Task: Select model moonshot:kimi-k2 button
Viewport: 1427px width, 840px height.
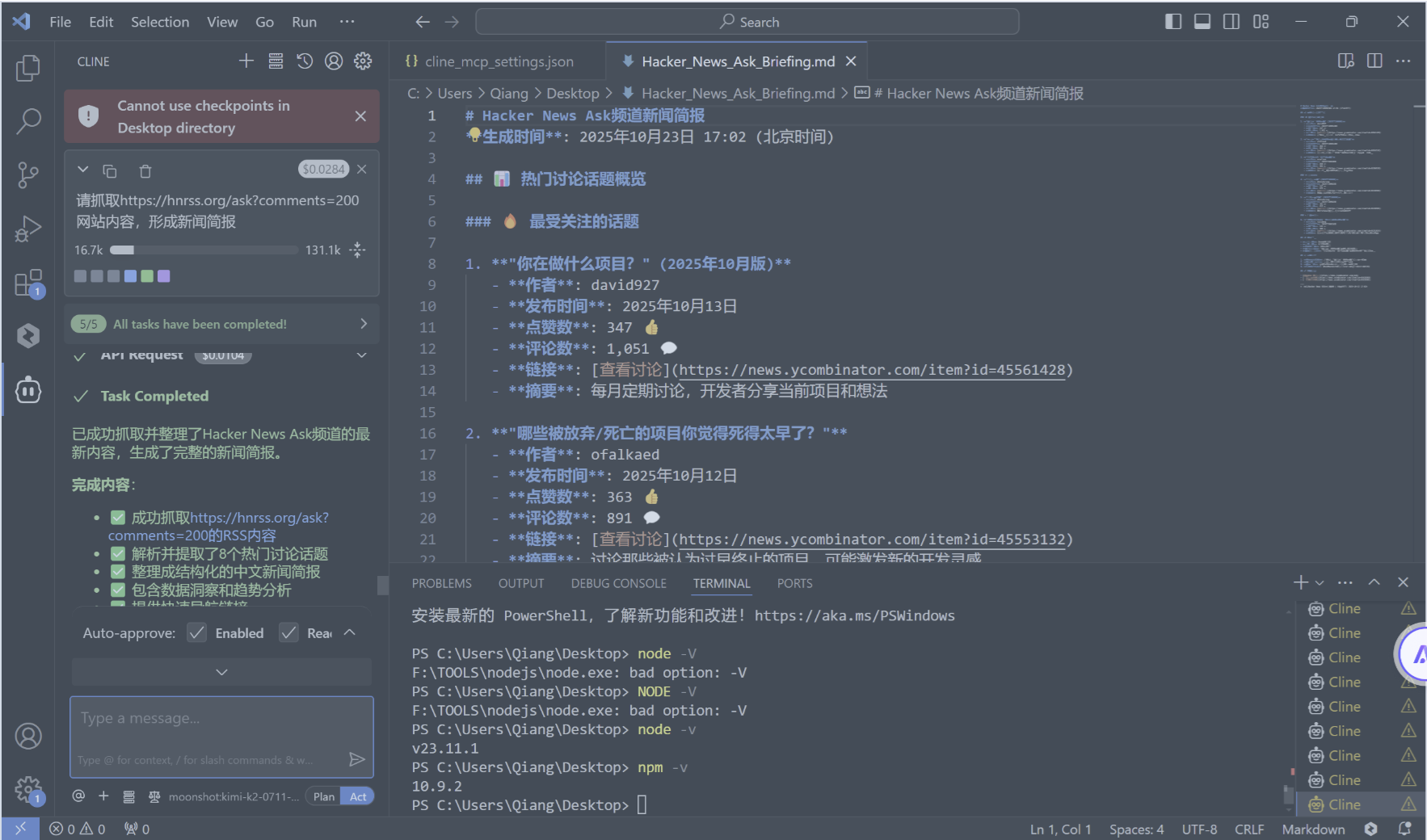Action: (x=234, y=796)
